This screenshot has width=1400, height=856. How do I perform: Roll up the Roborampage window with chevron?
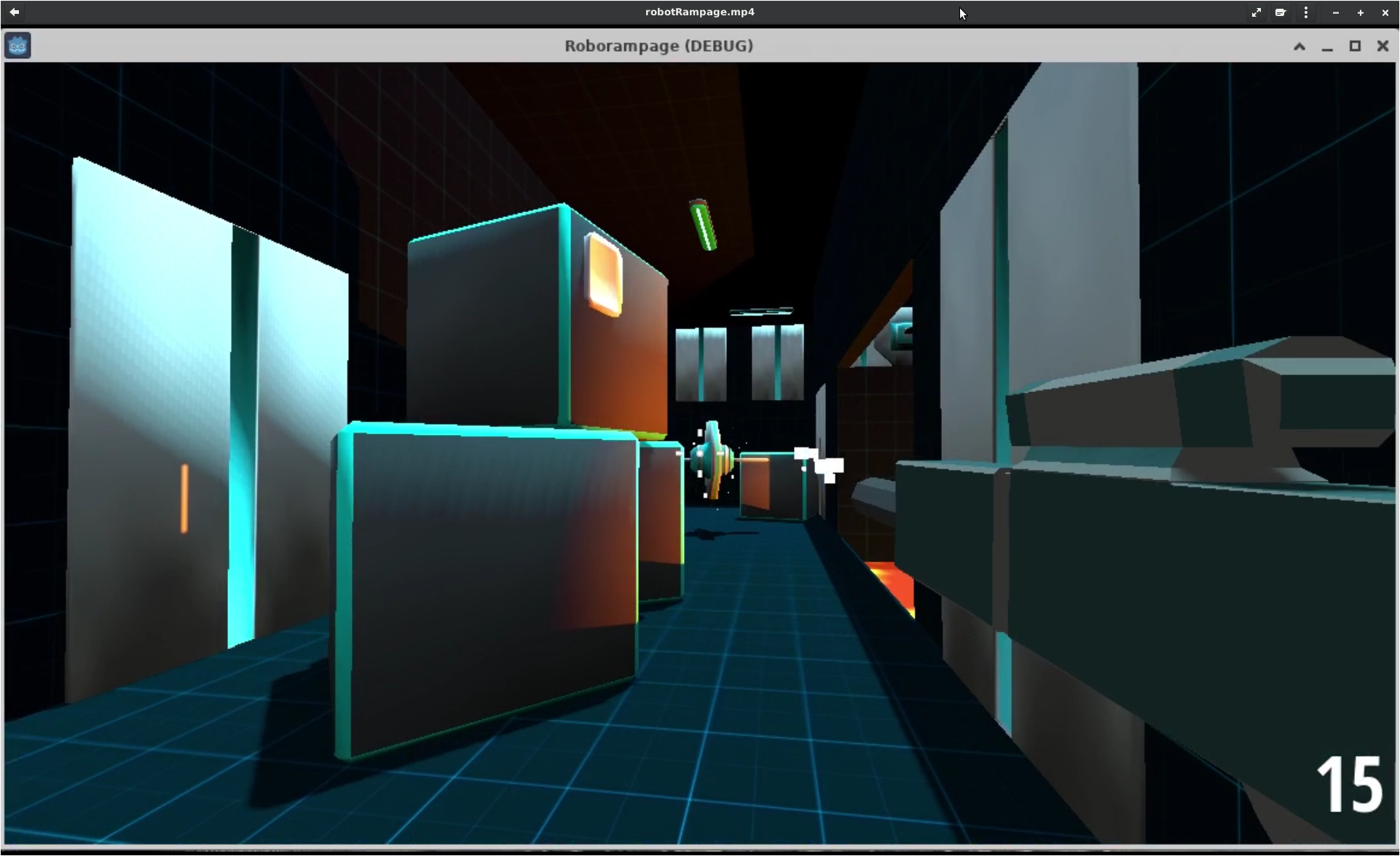[1299, 46]
